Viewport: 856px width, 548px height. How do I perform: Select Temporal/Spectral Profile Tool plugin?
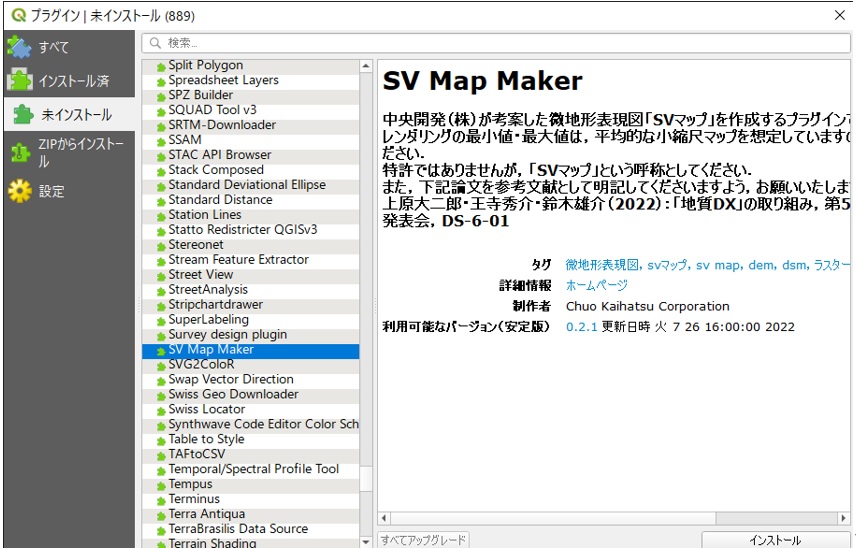point(251,469)
